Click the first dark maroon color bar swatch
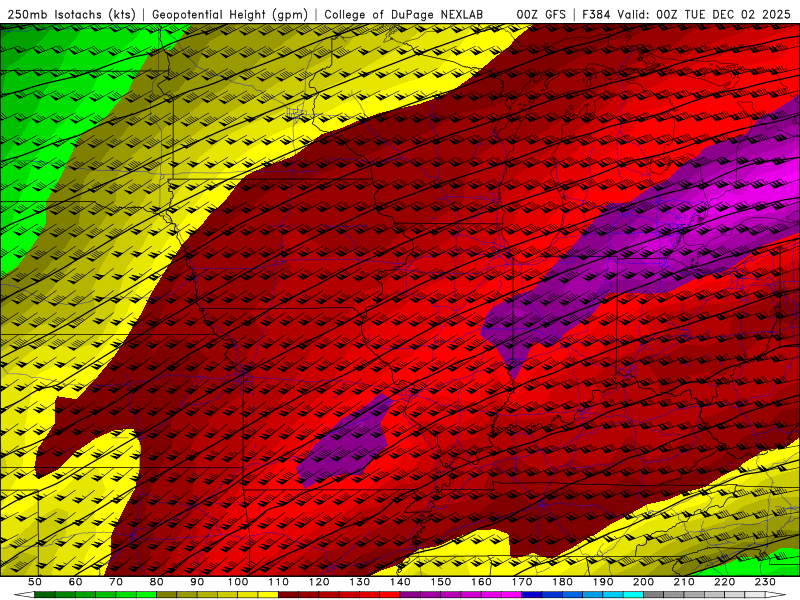Viewport: 800px width, 600px height. pyautogui.click(x=288, y=594)
